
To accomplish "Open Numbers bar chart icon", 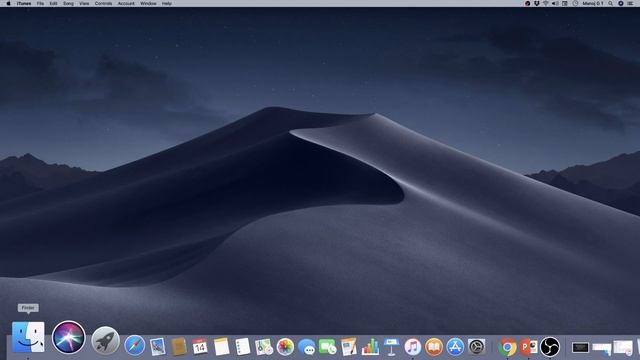I will tap(370, 347).
